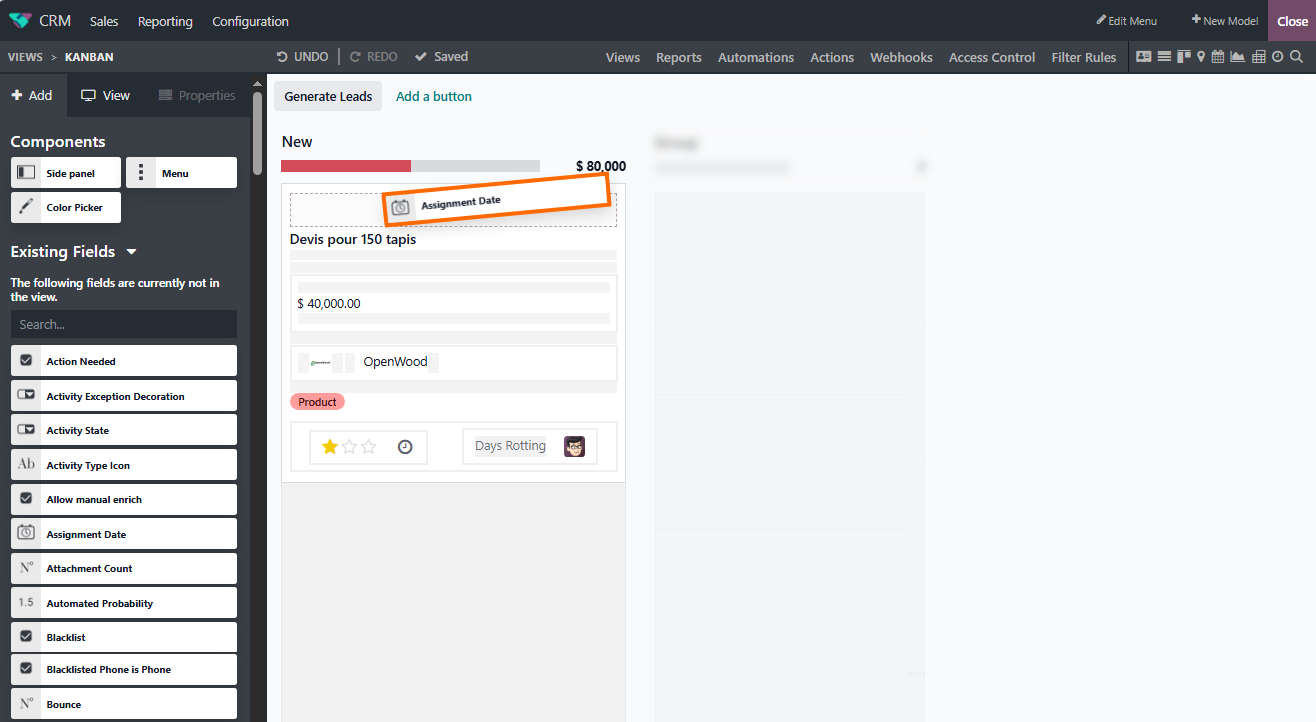Click the salesperson avatar on the card
Screen dimensions: 1316x722
[574, 446]
